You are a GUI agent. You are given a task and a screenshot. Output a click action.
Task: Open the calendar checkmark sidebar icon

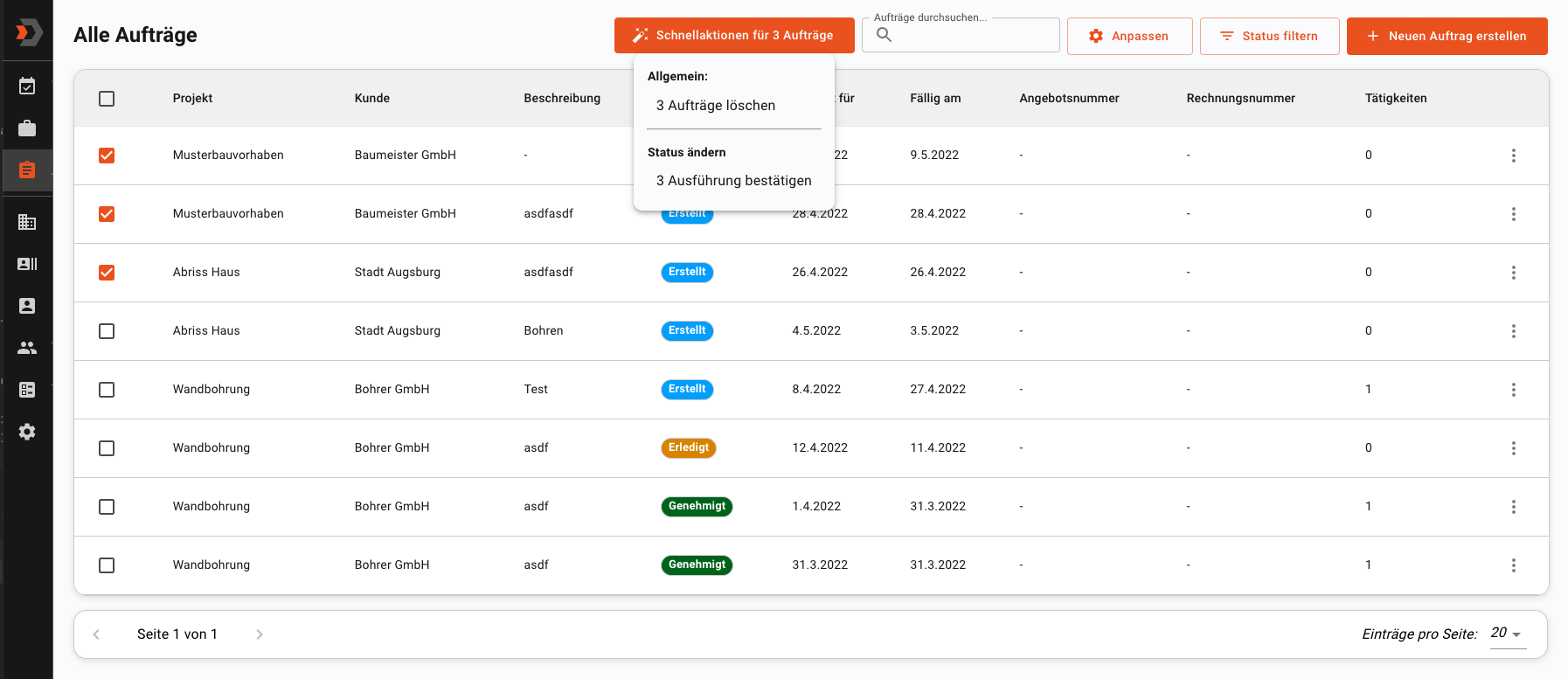click(x=27, y=86)
